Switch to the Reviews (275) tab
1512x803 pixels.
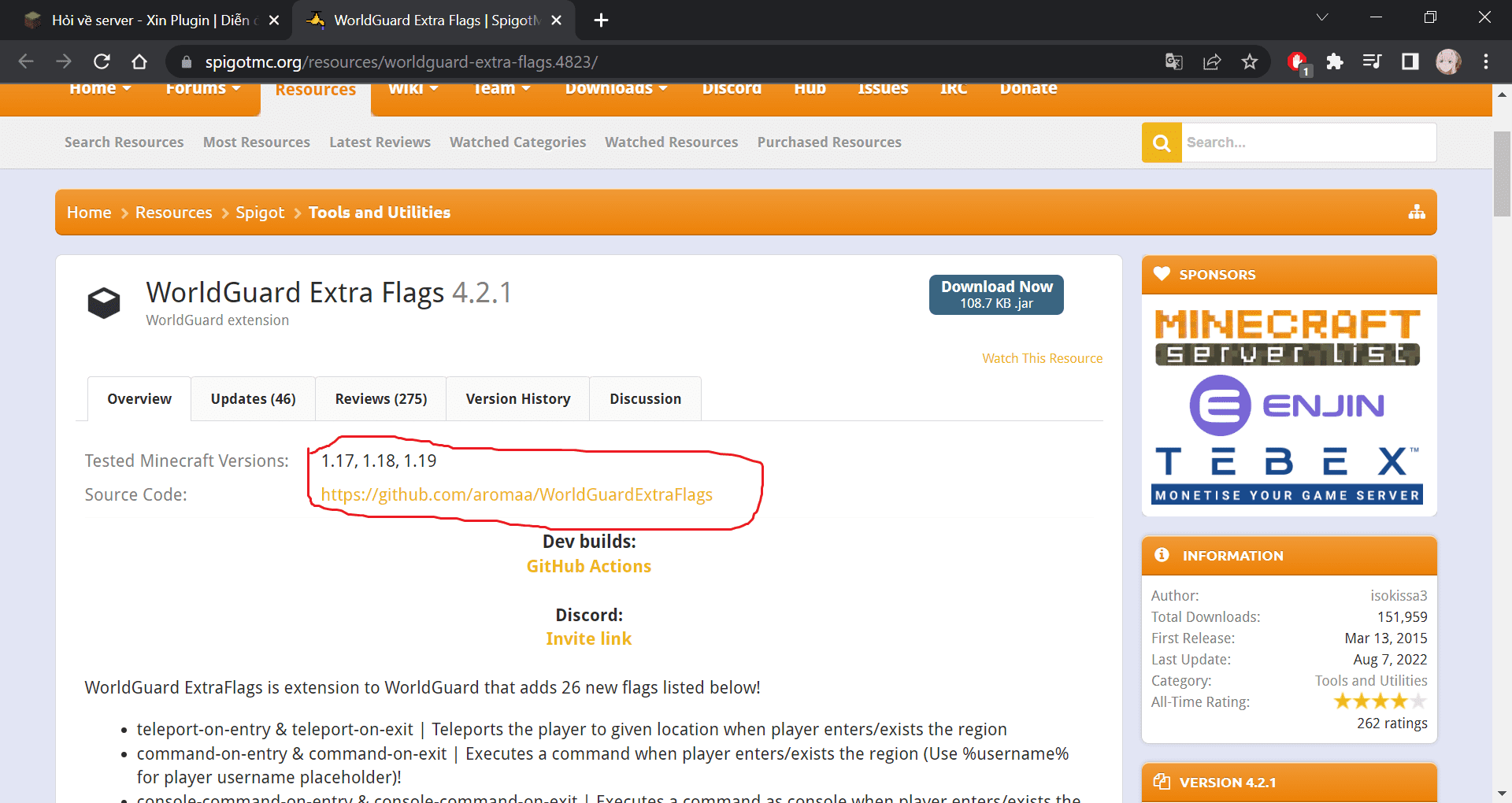coord(380,399)
